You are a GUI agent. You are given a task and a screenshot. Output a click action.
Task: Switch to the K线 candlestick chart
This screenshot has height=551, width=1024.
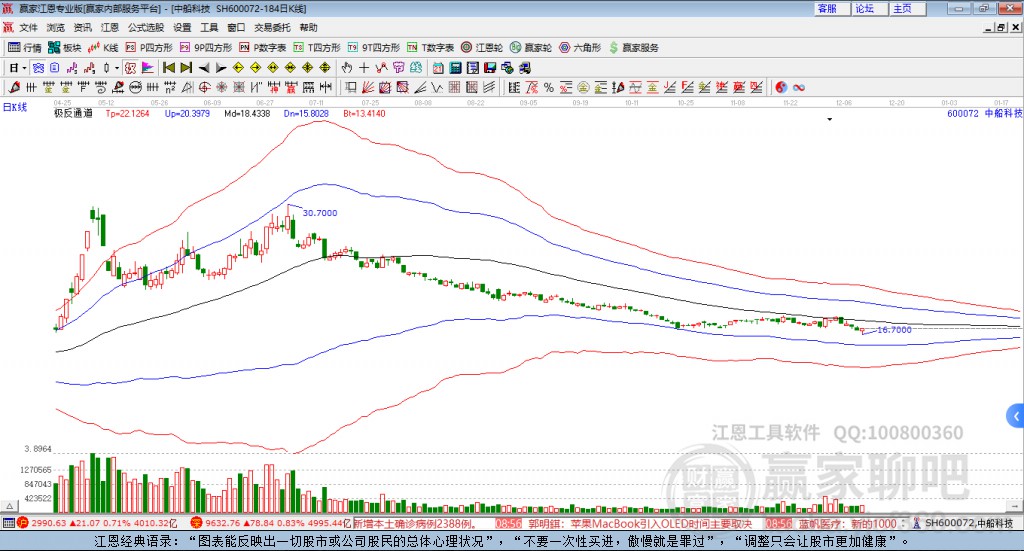[103, 48]
